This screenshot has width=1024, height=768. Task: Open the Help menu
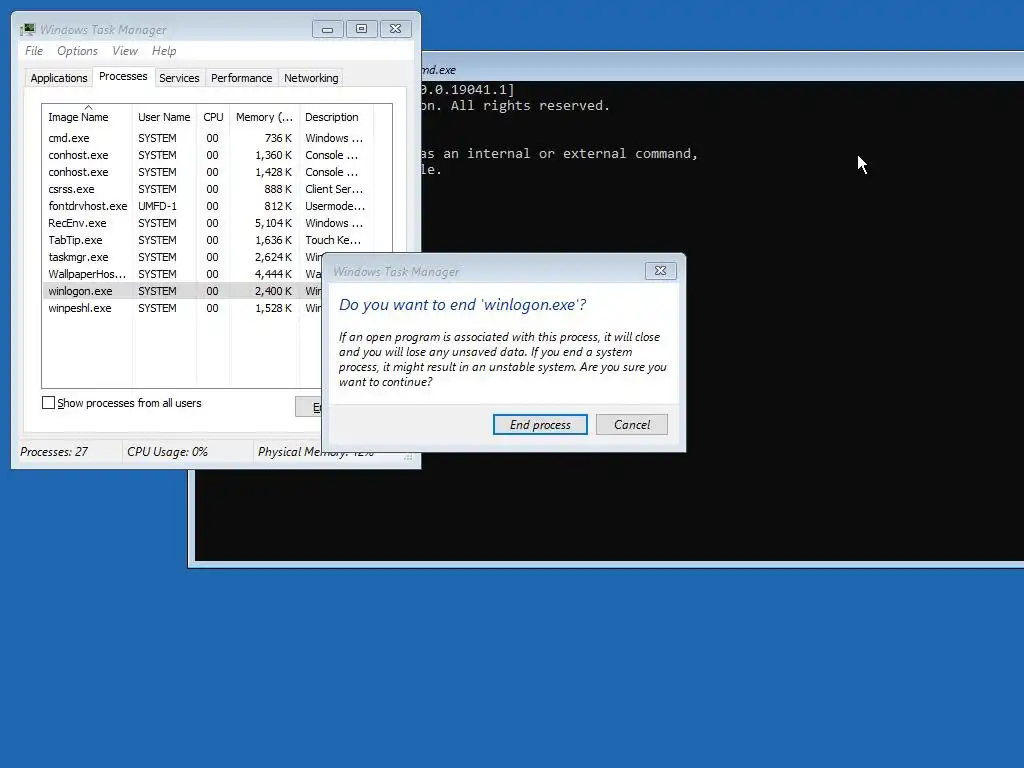click(164, 51)
